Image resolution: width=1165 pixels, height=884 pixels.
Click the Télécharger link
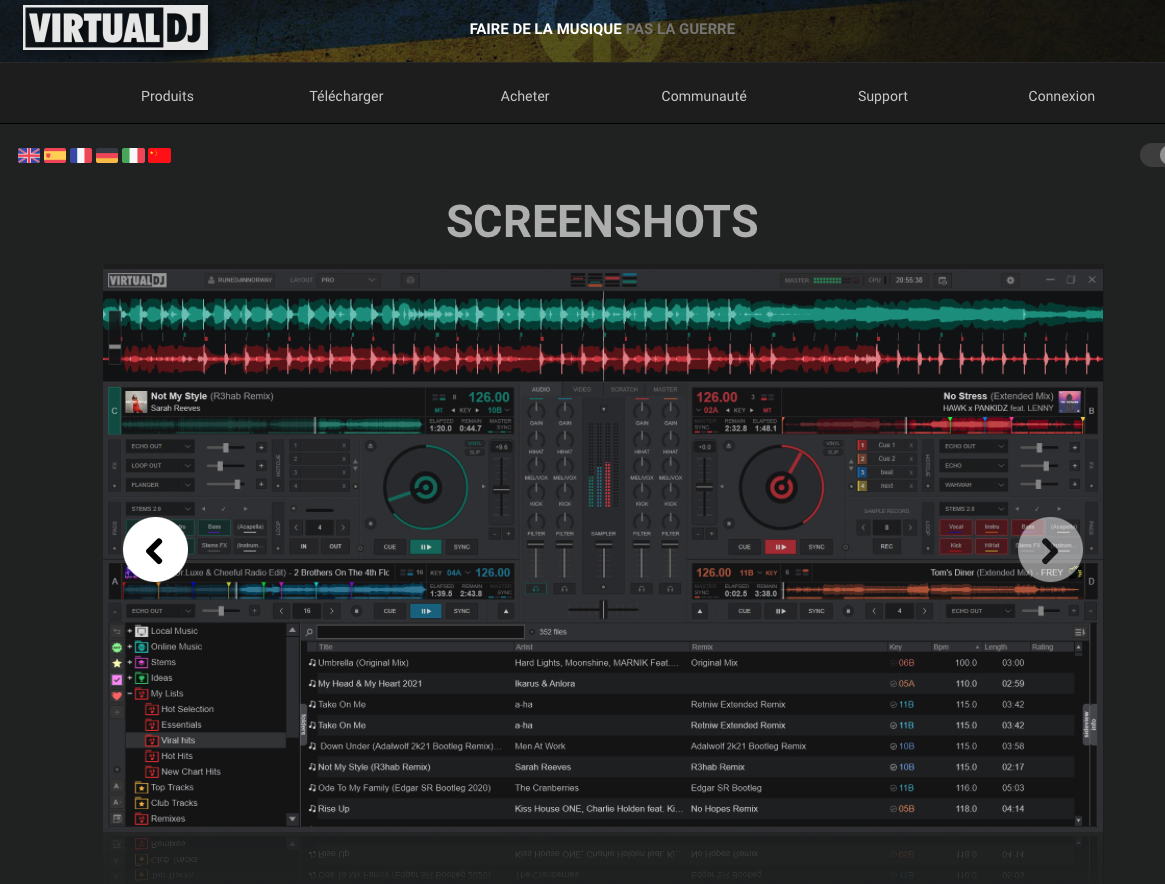[346, 96]
